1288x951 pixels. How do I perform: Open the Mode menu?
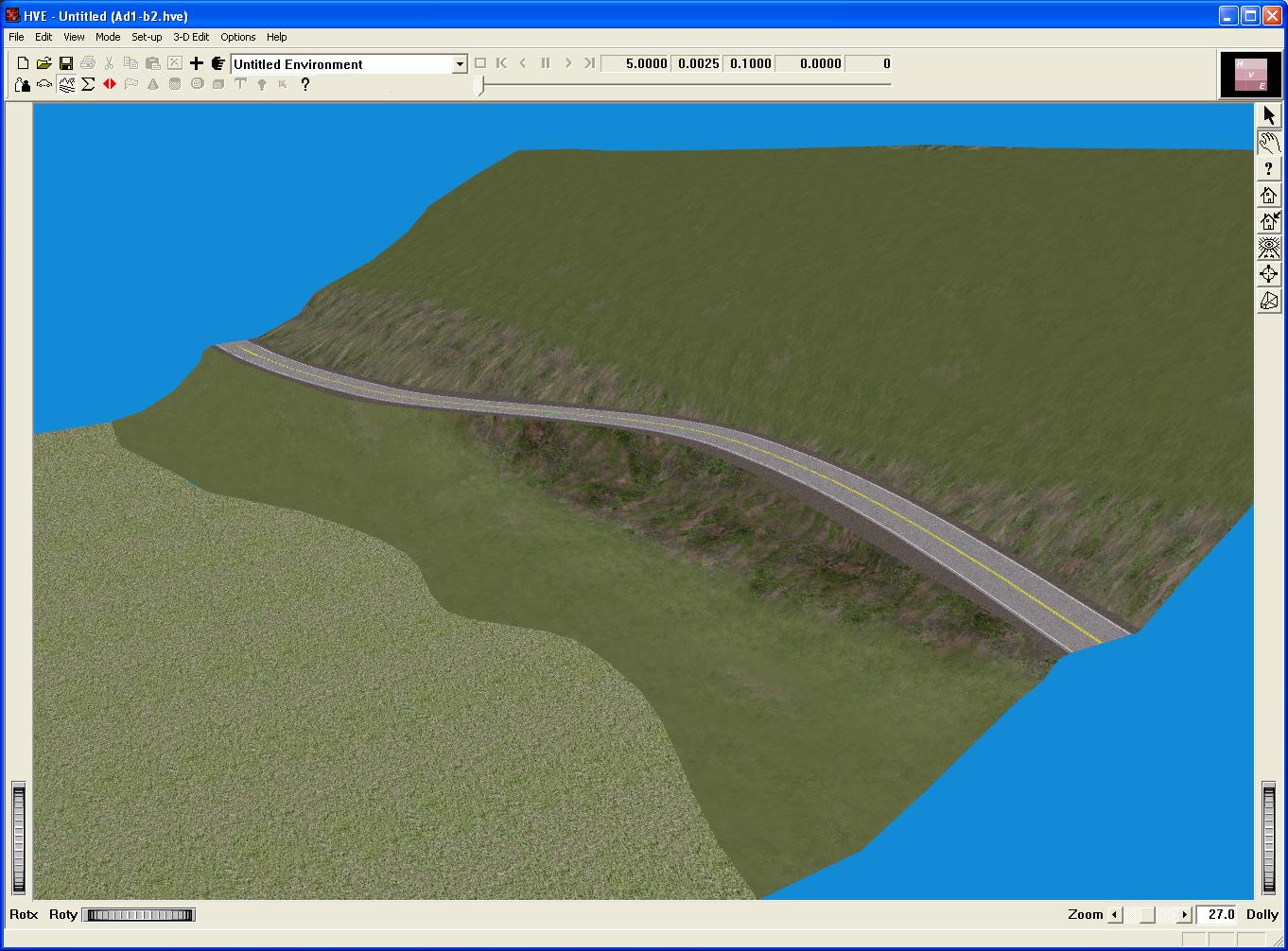[108, 37]
